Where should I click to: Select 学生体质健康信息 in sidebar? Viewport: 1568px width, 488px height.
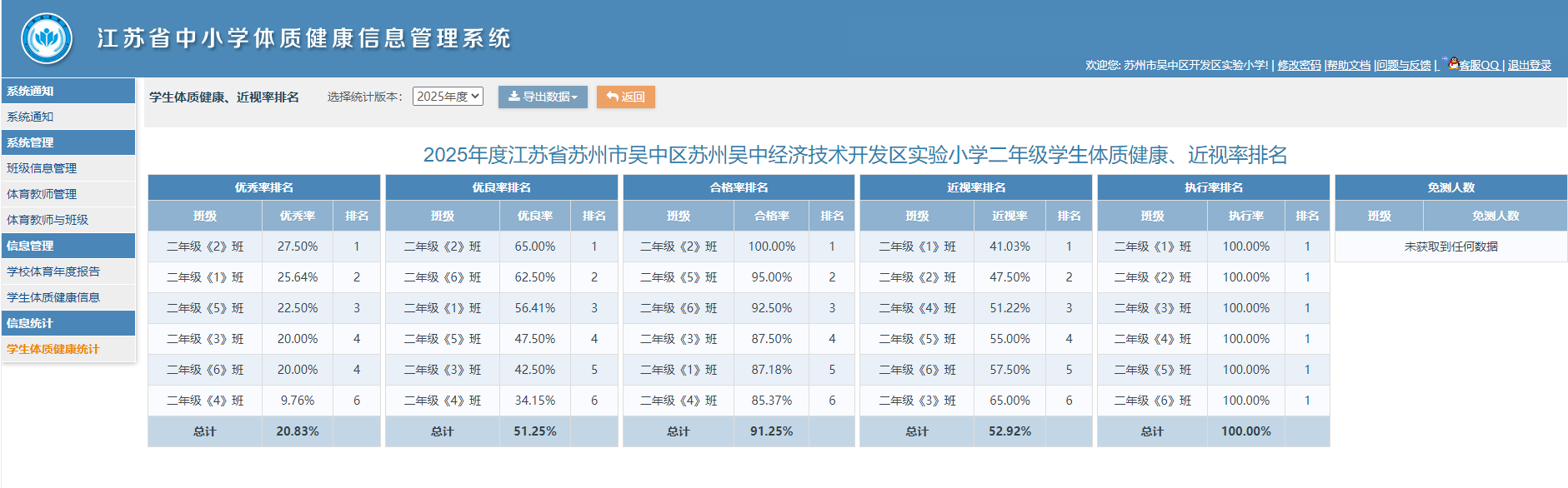[53, 297]
